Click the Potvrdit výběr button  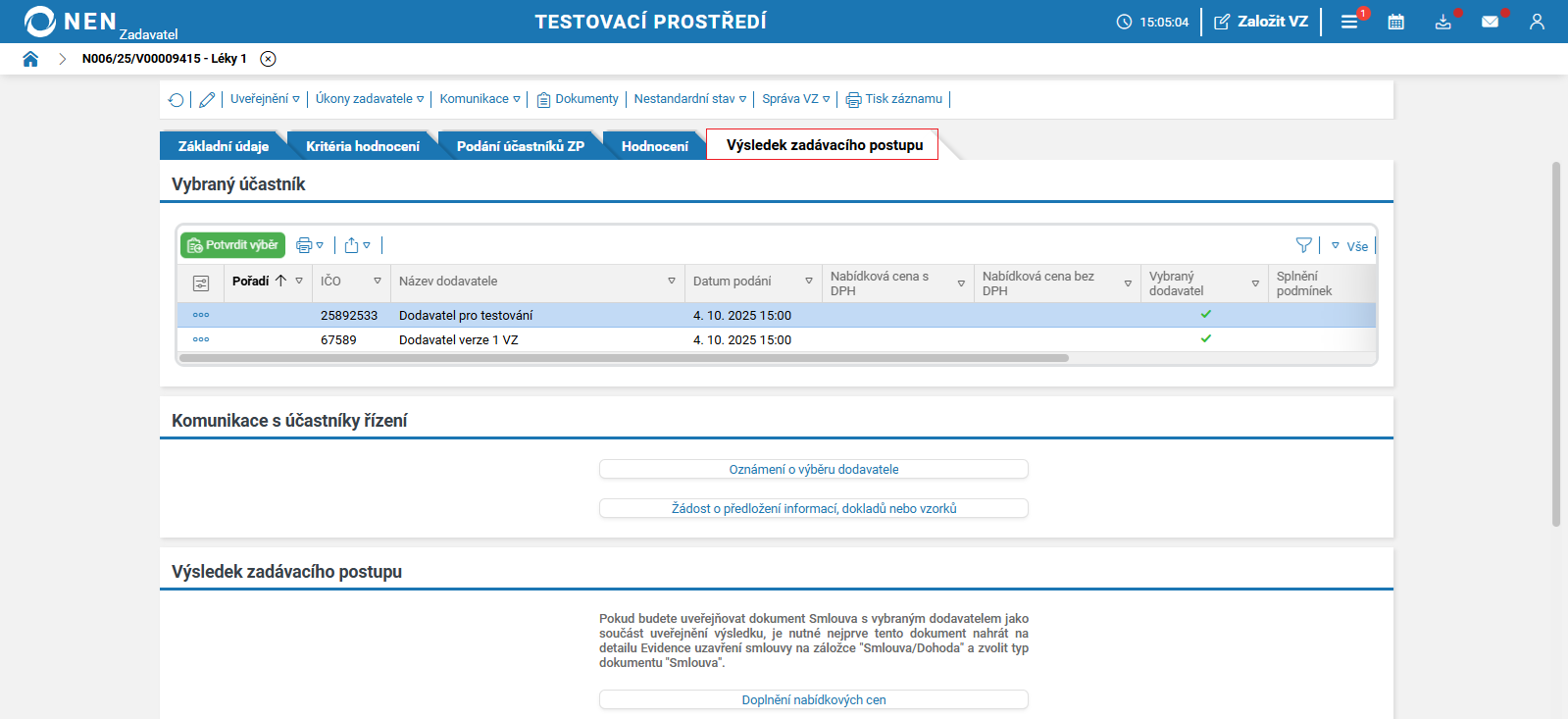coord(232,245)
